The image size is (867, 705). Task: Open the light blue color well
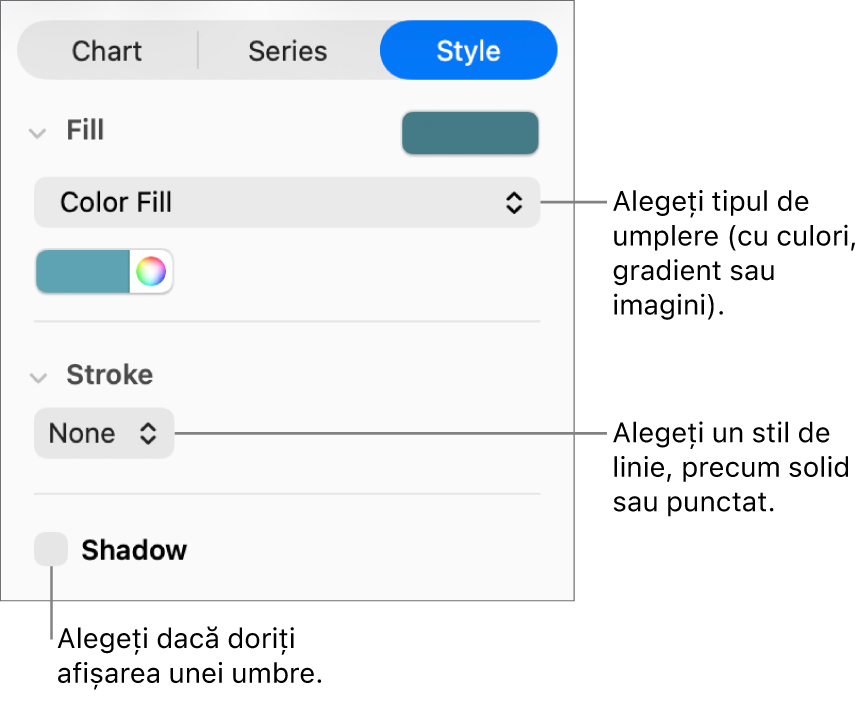(83, 271)
